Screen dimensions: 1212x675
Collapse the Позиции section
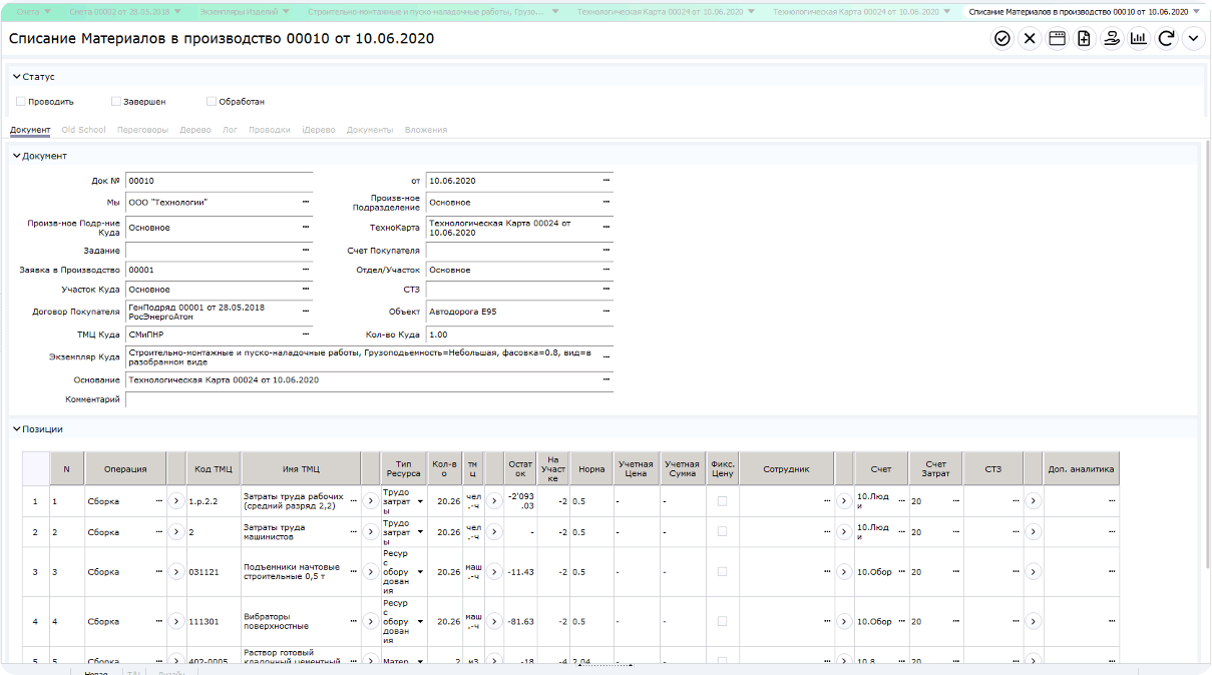(17, 429)
